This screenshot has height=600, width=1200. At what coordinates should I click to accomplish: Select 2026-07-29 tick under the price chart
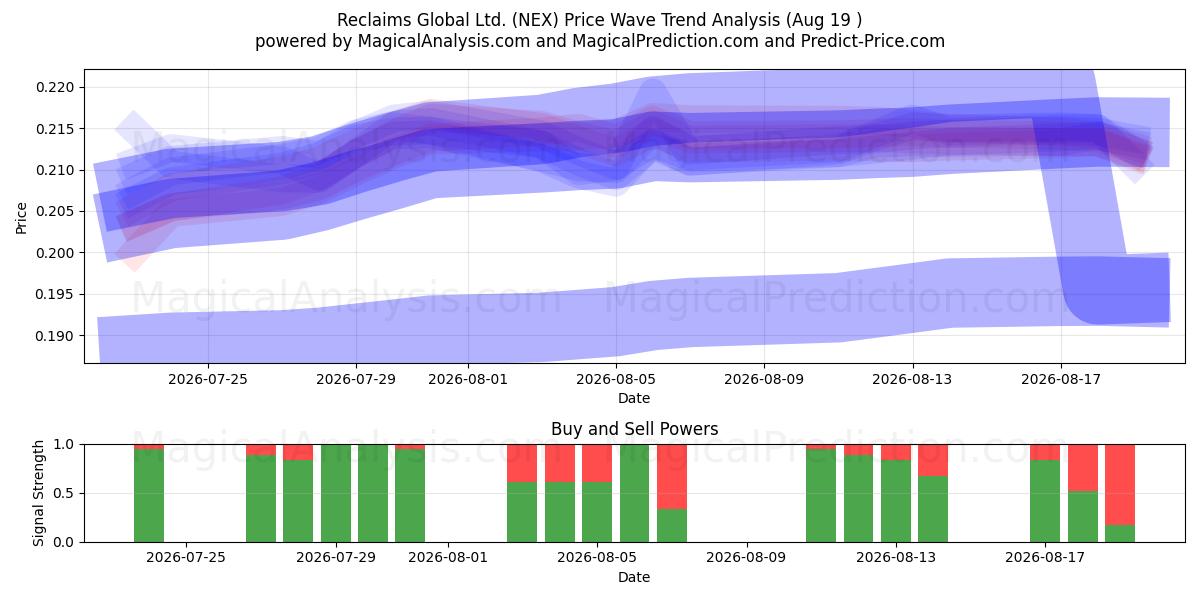pyautogui.click(x=357, y=379)
